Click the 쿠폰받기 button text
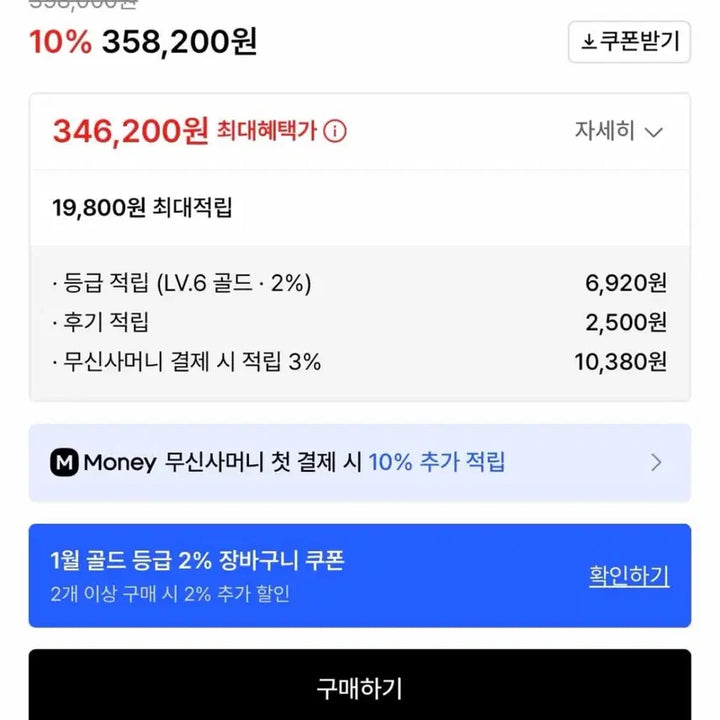This screenshot has width=720, height=720. [640, 42]
